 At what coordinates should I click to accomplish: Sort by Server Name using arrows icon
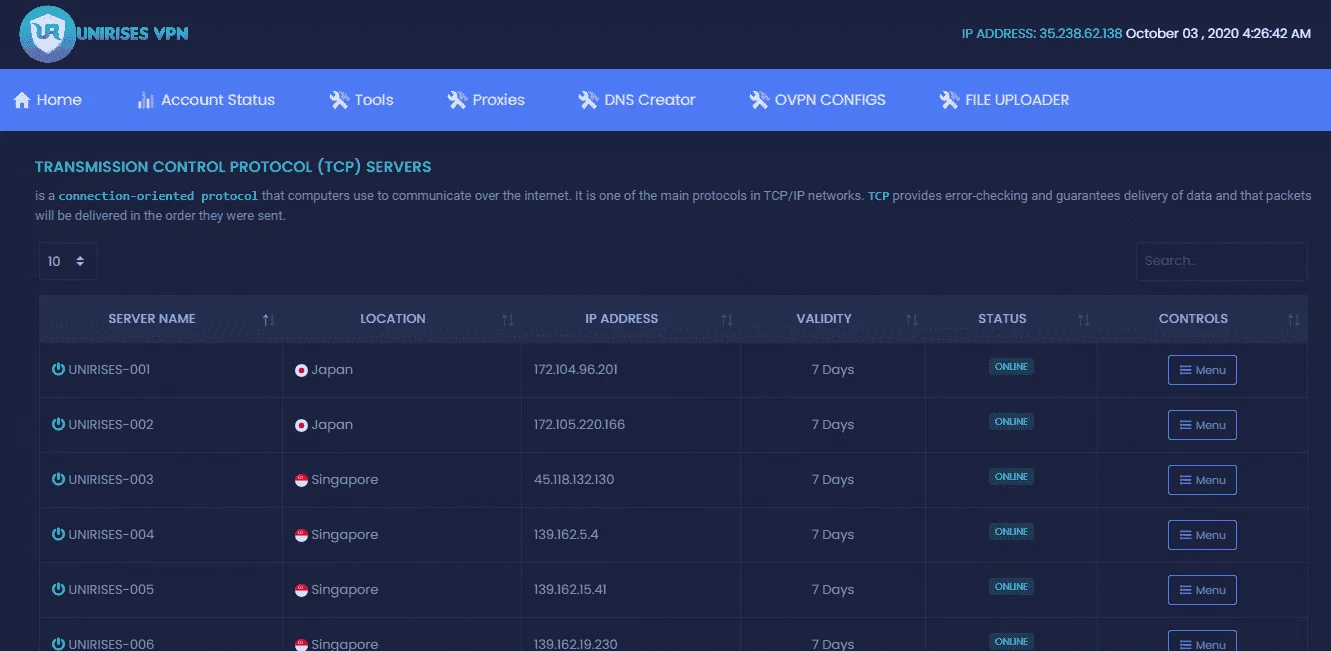pyautogui.click(x=268, y=320)
